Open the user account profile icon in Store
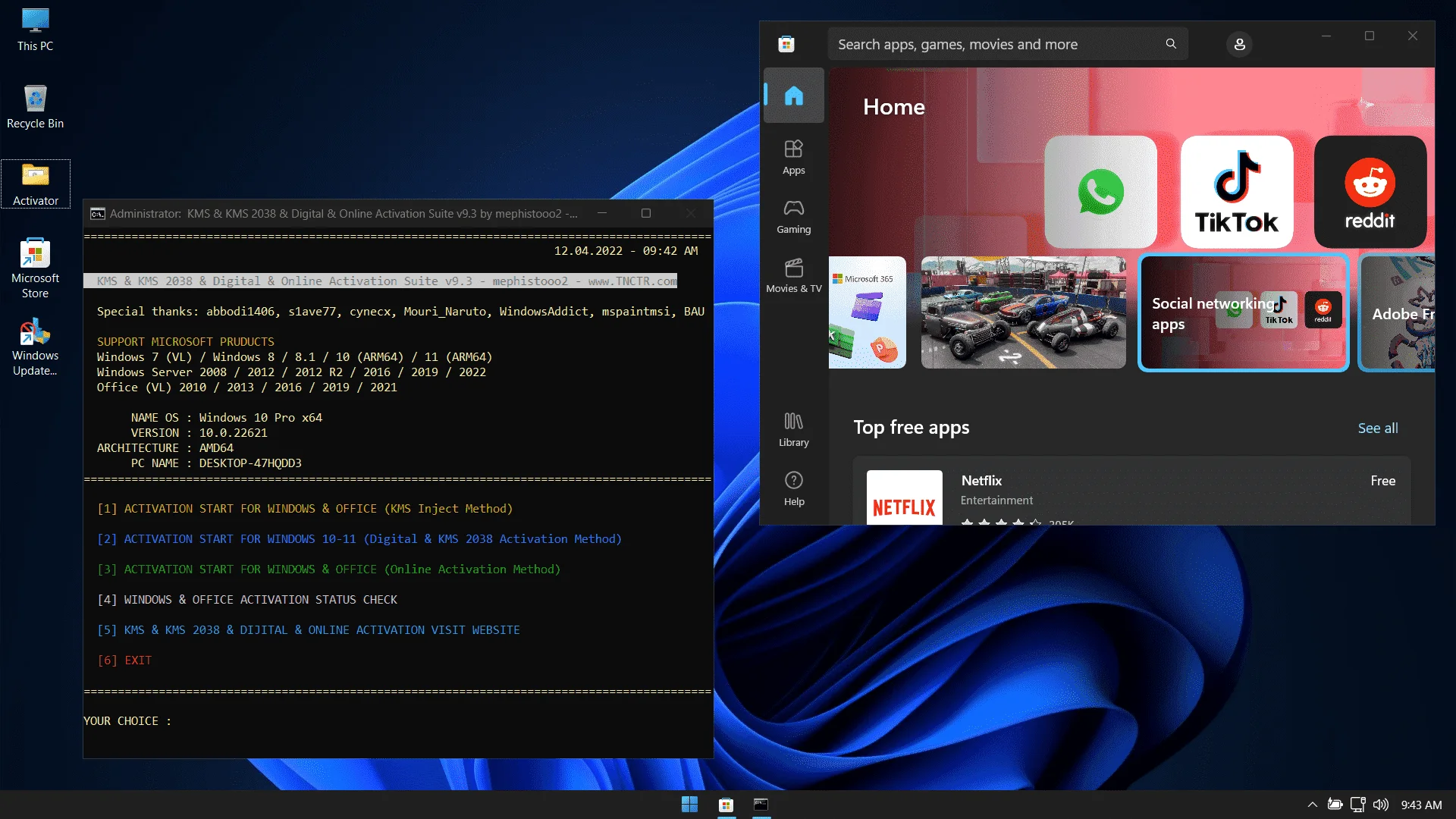The image size is (1456, 819). pyautogui.click(x=1239, y=44)
